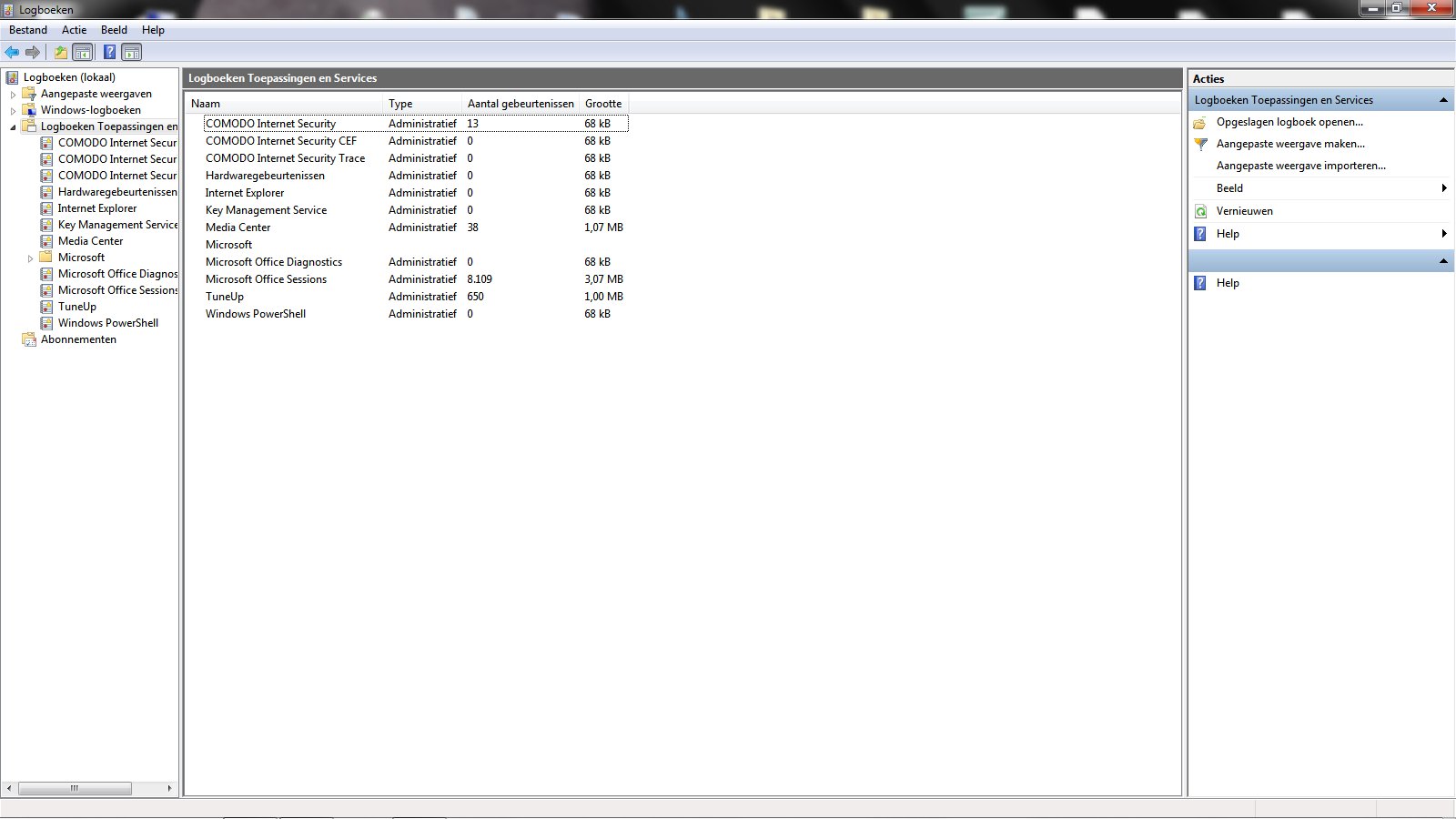Click the gray Forward arrow in the toolbar
Viewport: 1456px width, 819px height.
click(33, 52)
